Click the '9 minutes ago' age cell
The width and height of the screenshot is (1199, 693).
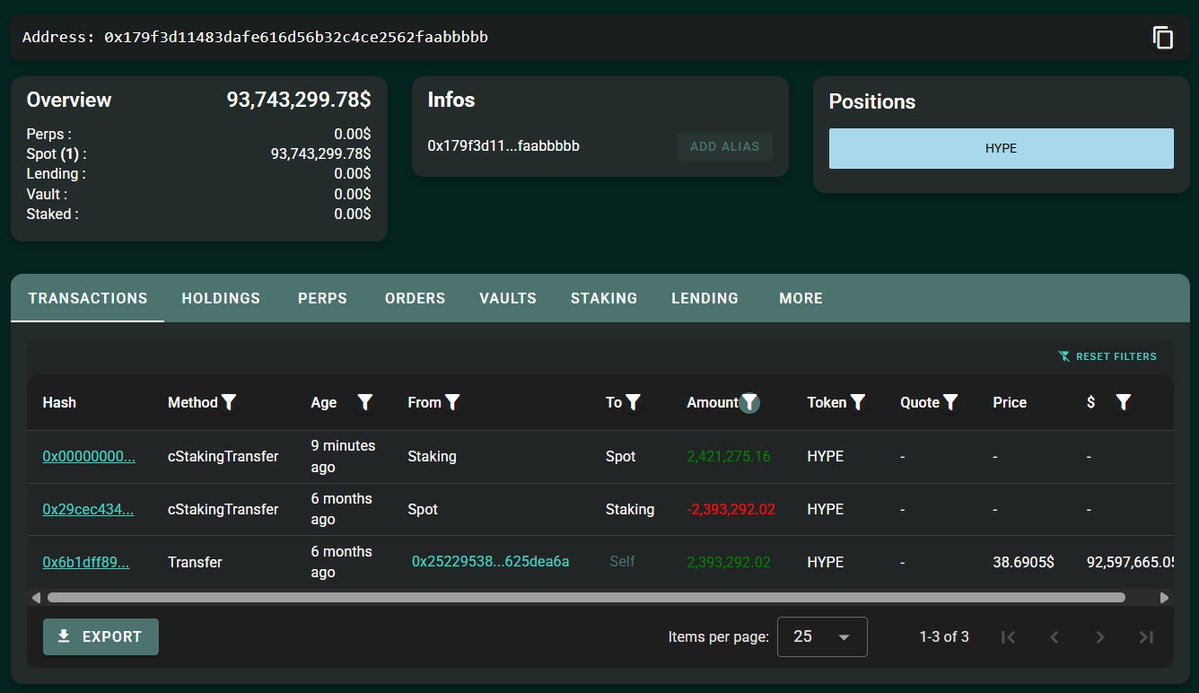point(343,456)
